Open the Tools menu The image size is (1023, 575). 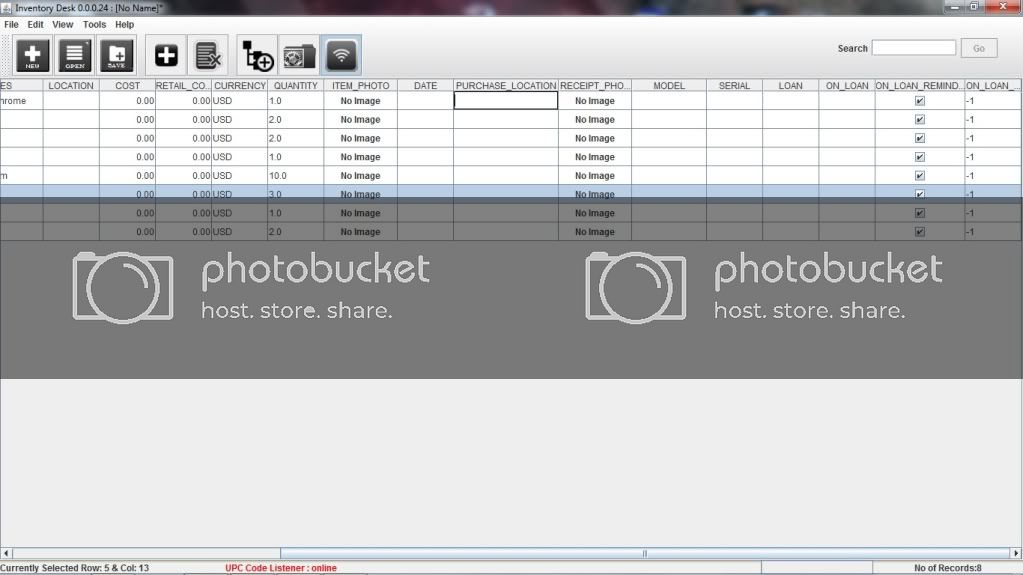(x=94, y=25)
